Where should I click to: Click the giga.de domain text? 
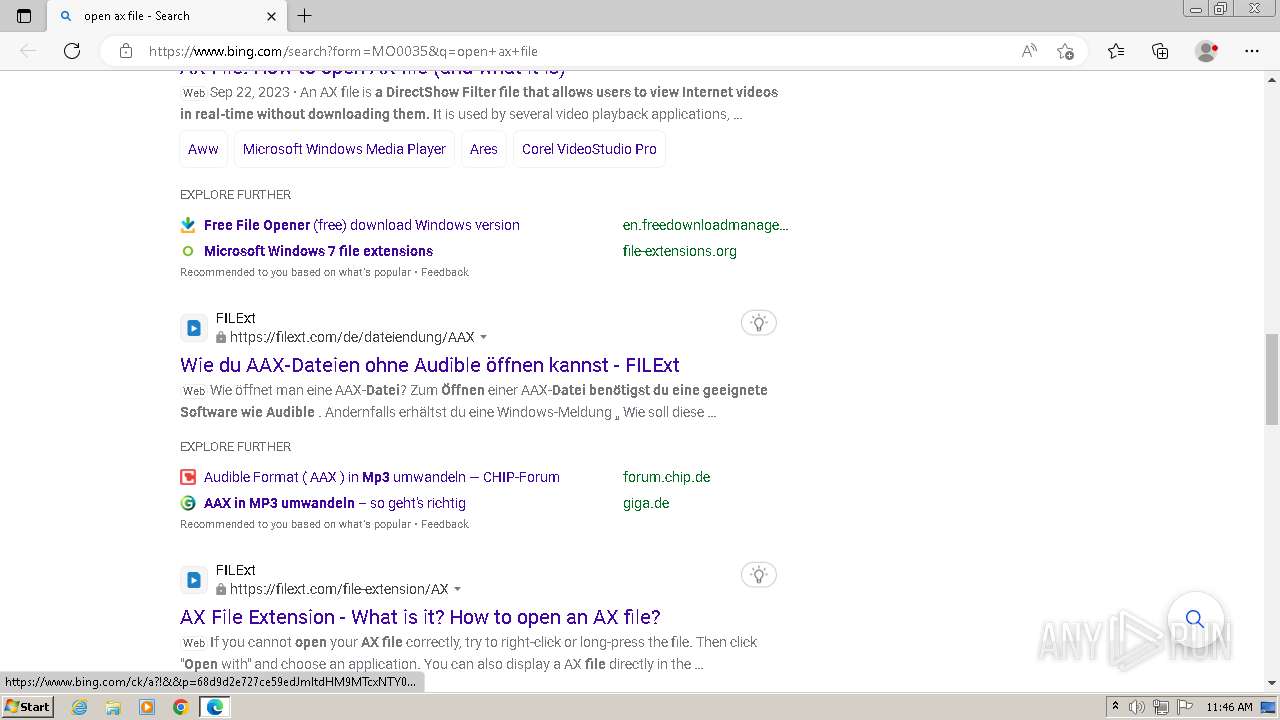tap(646, 503)
